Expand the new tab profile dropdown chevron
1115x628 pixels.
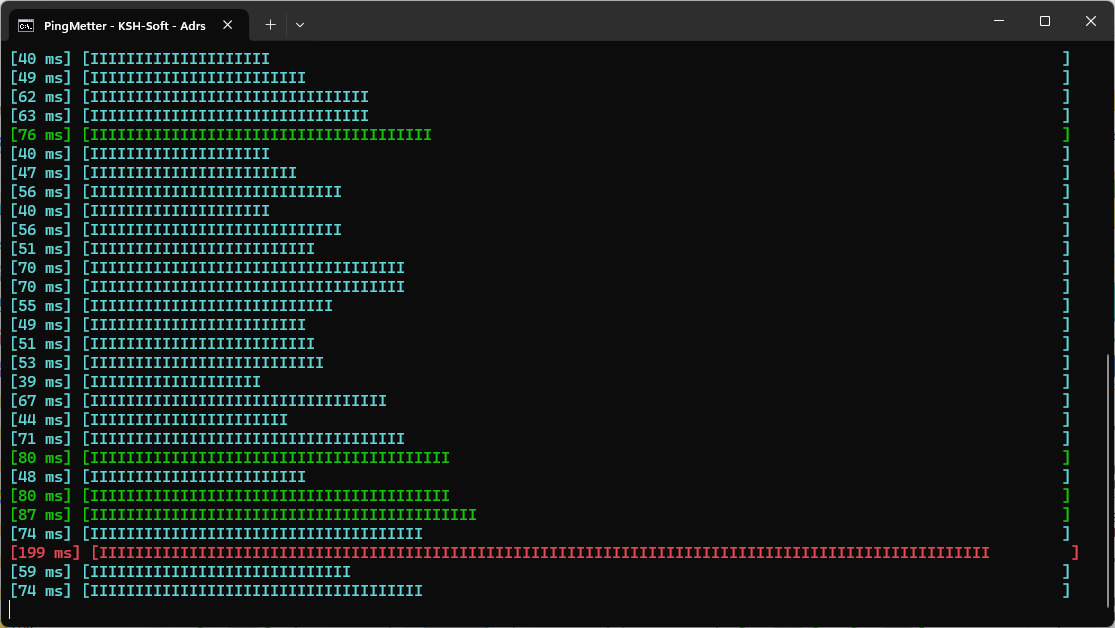(299, 24)
